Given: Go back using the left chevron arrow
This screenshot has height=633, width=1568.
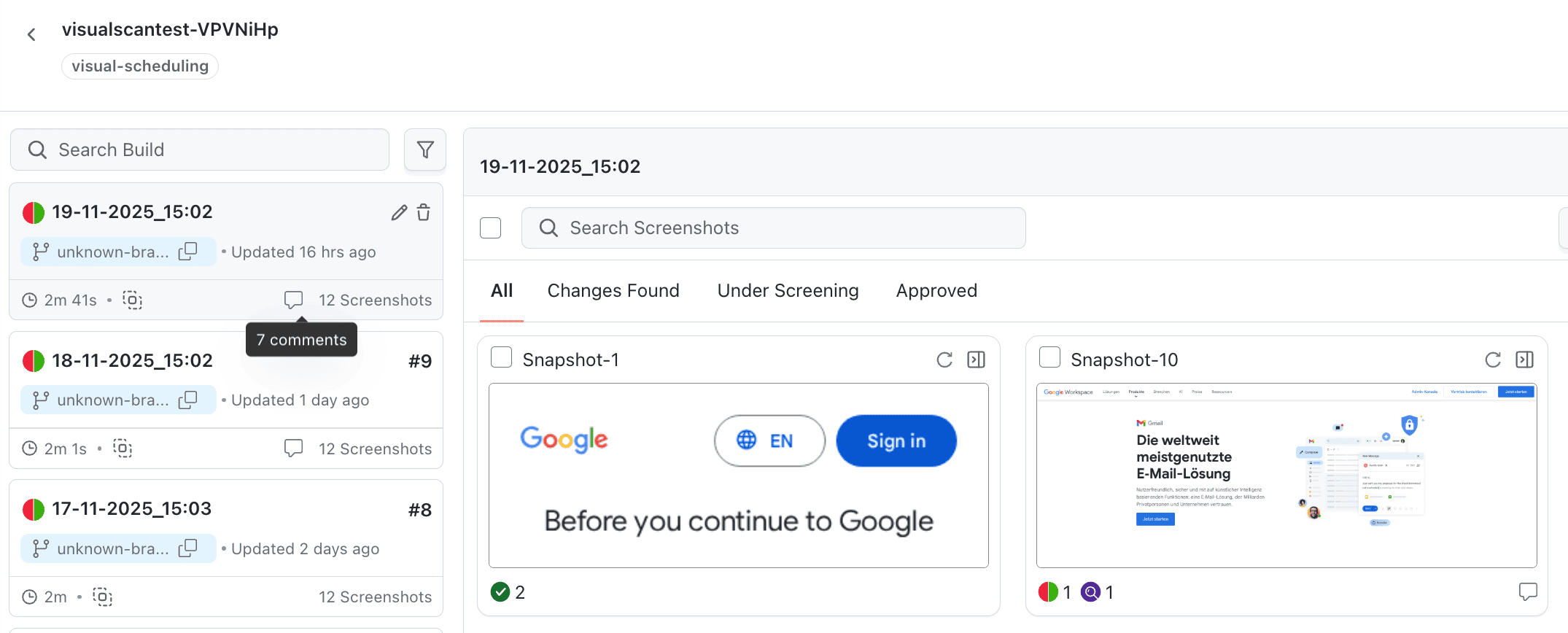Looking at the screenshot, I should (x=31, y=34).
